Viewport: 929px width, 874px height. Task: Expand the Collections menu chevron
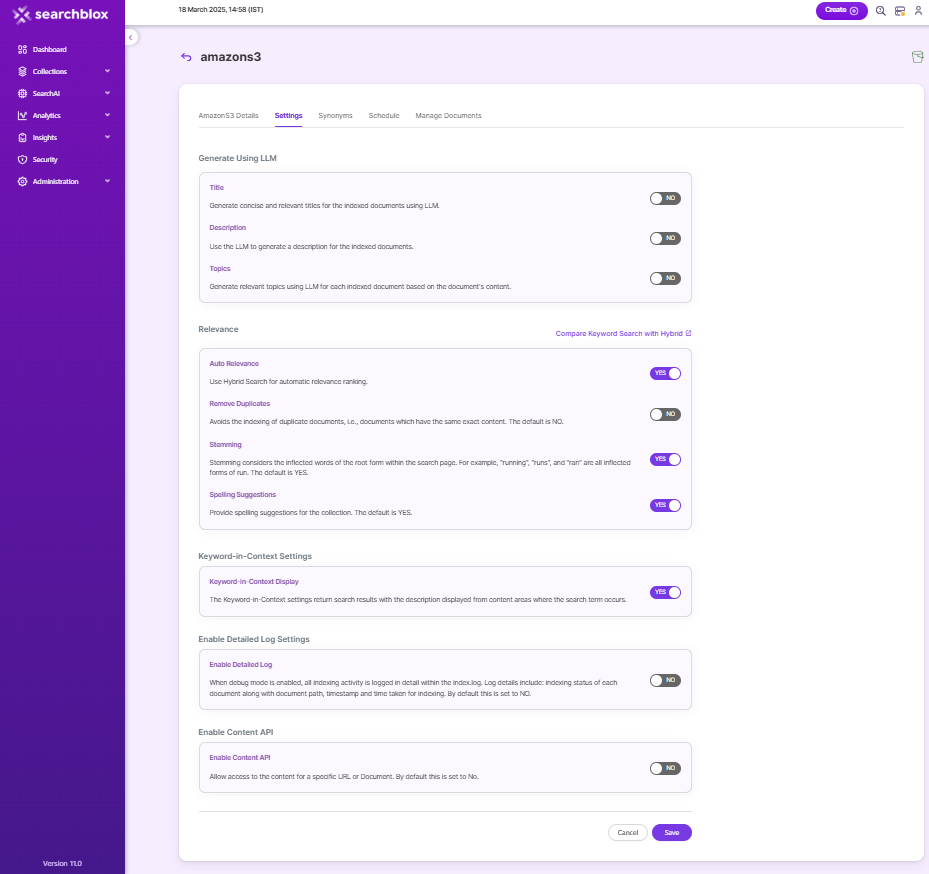(x=107, y=71)
